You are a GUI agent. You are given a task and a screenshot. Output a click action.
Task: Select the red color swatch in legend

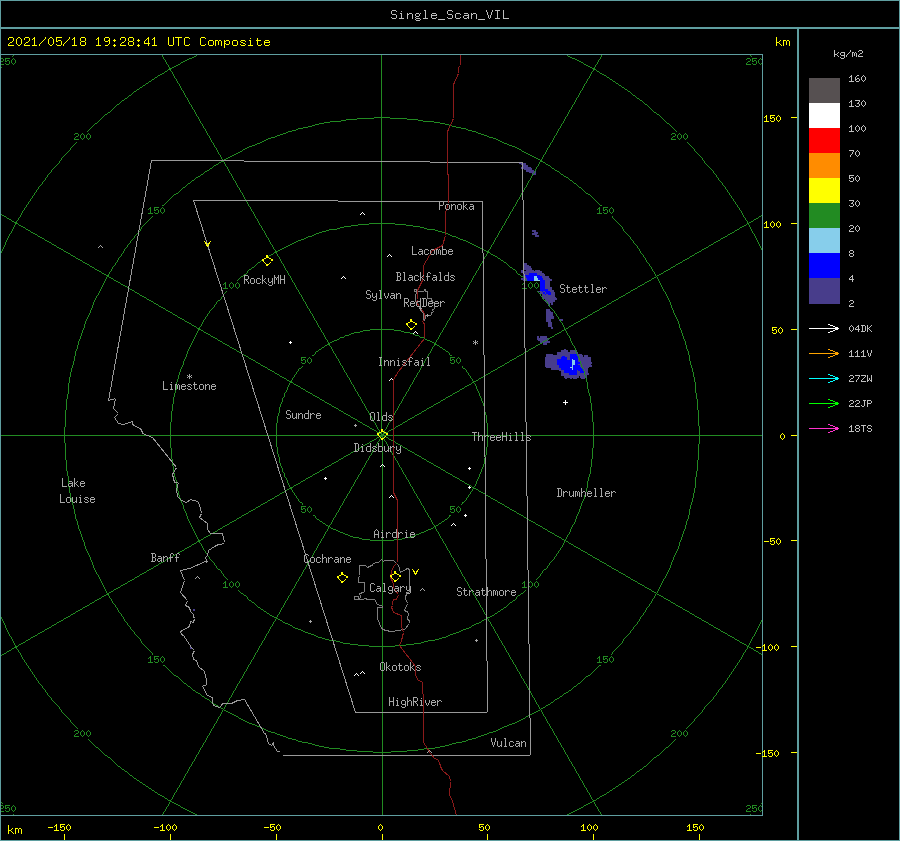(x=824, y=141)
